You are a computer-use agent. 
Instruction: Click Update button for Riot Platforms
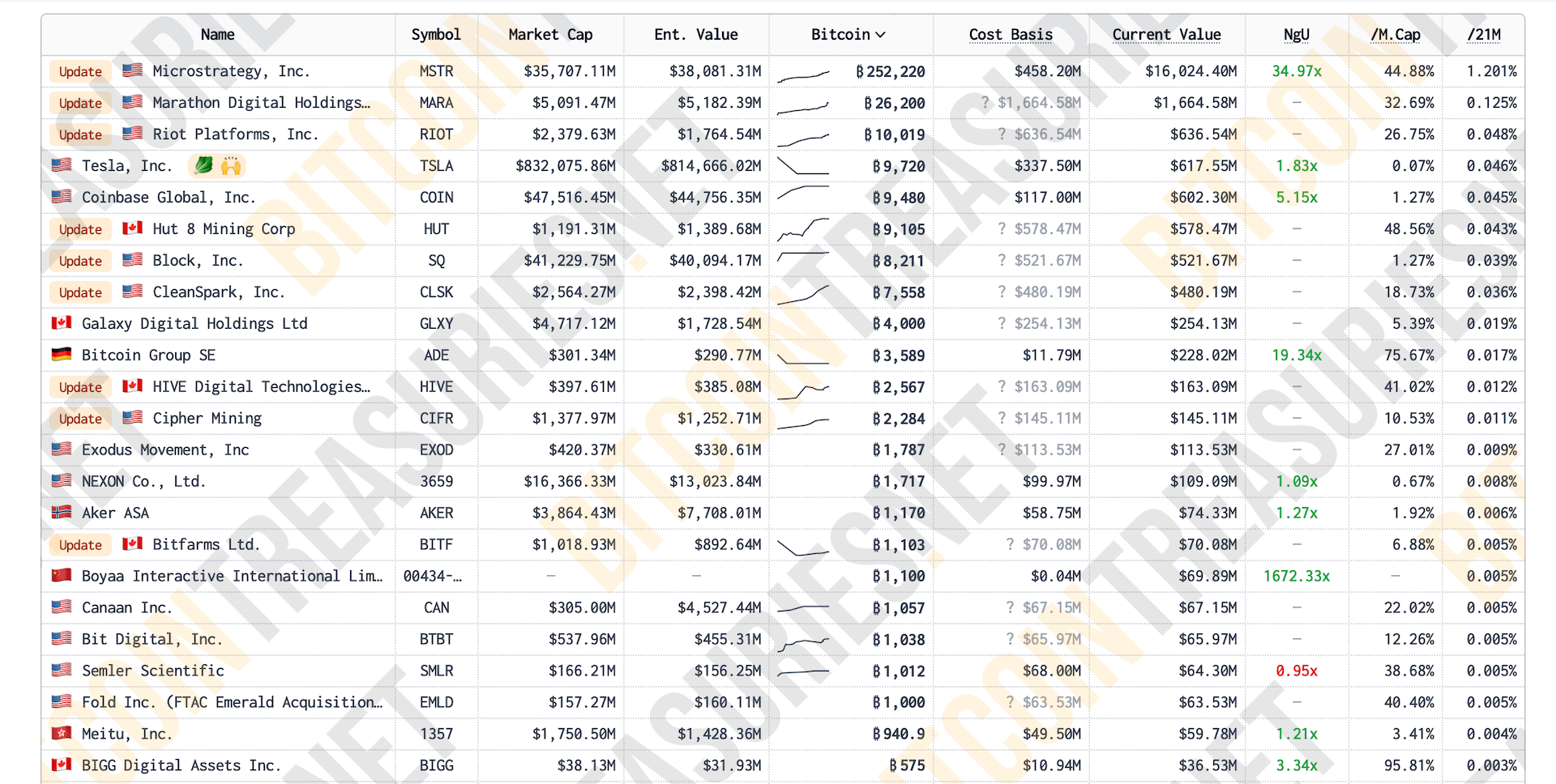click(x=80, y=134)
